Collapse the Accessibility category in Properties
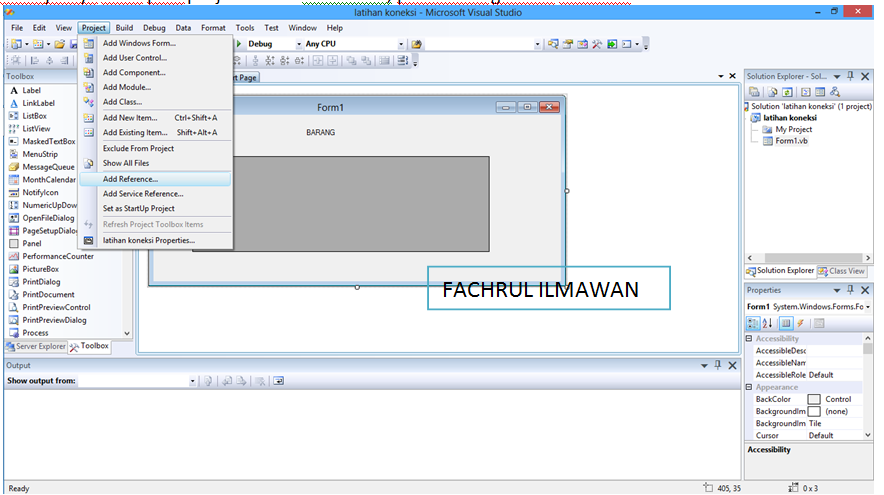This screenshot has height=495, width=884. point(749,338)
